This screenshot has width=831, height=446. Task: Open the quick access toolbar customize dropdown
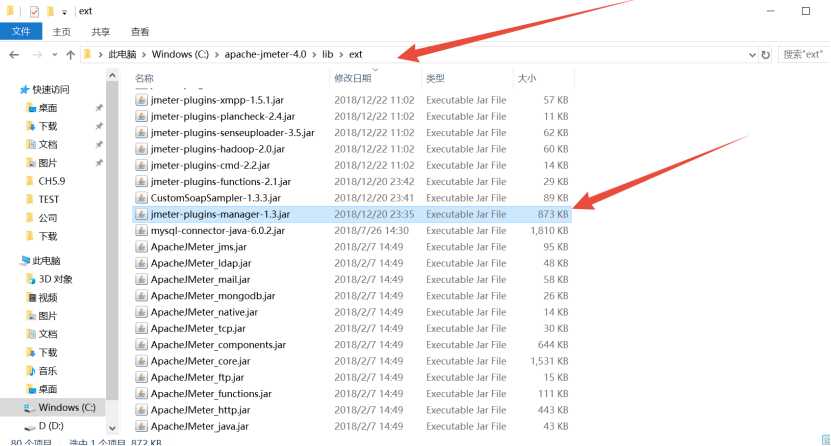(64, 12)
